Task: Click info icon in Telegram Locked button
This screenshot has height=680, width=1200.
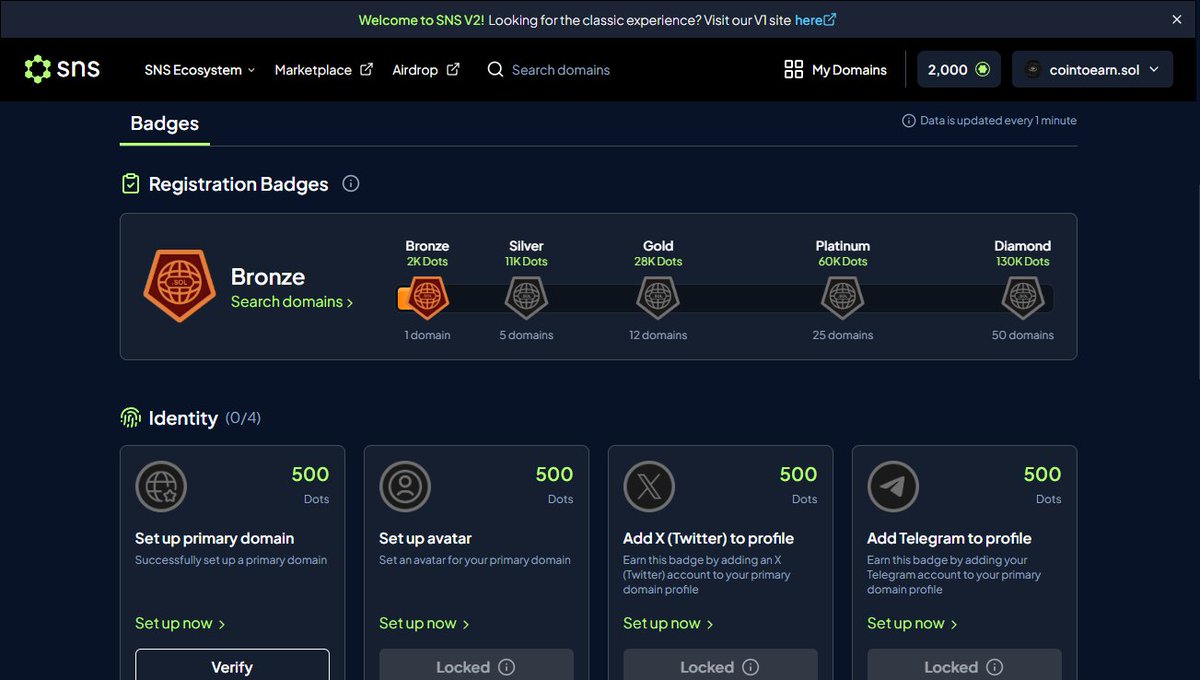Action: (995, 667)
